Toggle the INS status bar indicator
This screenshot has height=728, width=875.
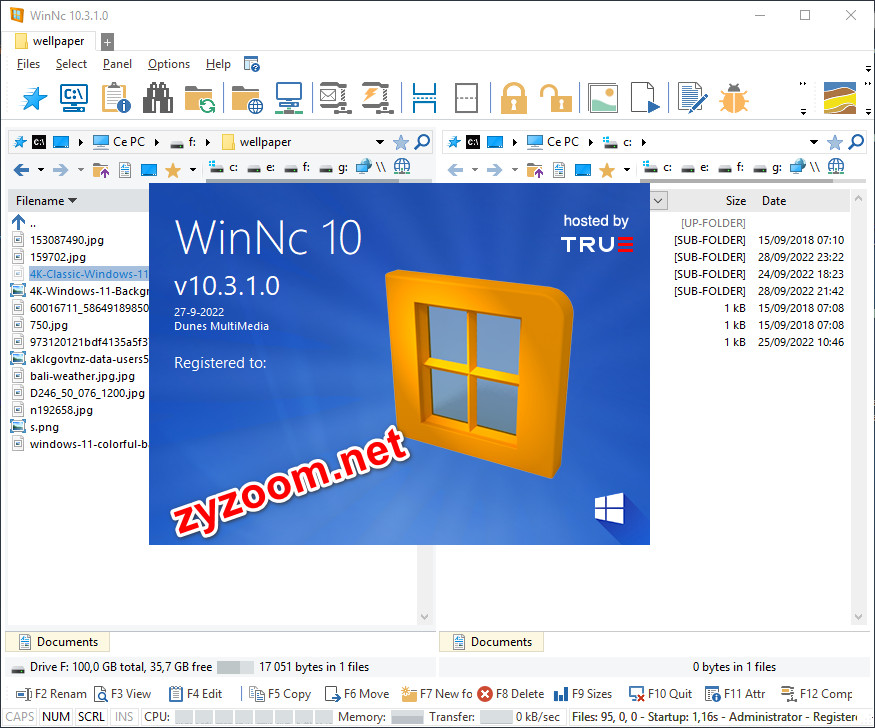point(124,716)
